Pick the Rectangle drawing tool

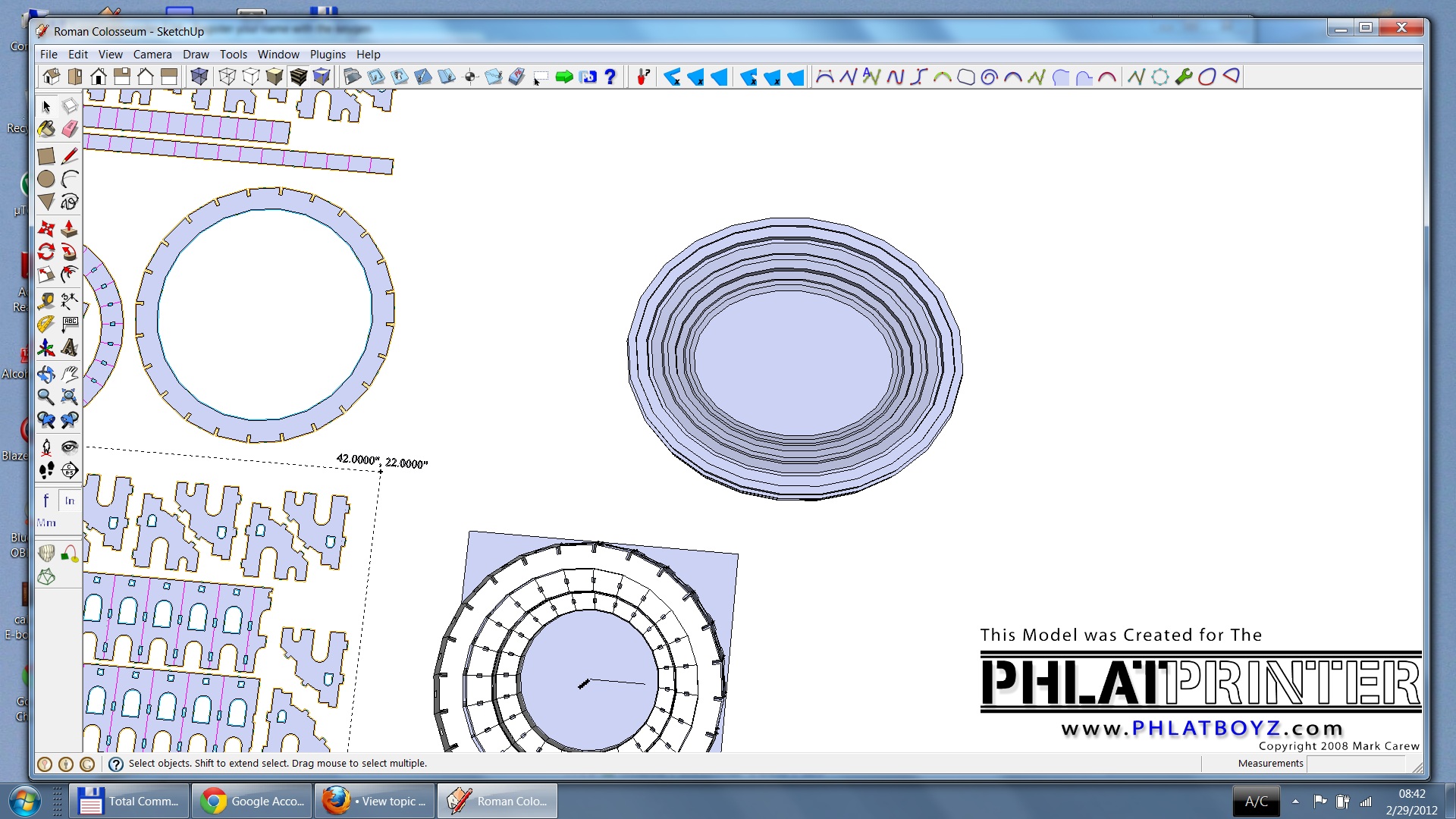point(46,156)
